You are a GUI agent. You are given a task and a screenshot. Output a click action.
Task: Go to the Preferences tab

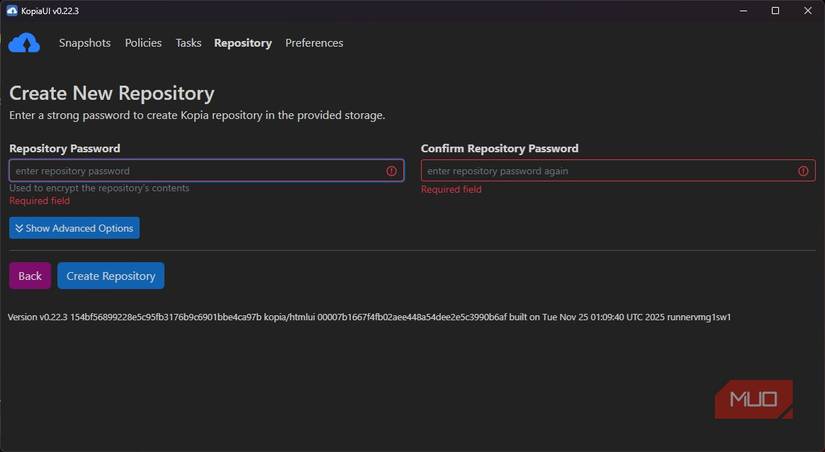coord(314,43)
